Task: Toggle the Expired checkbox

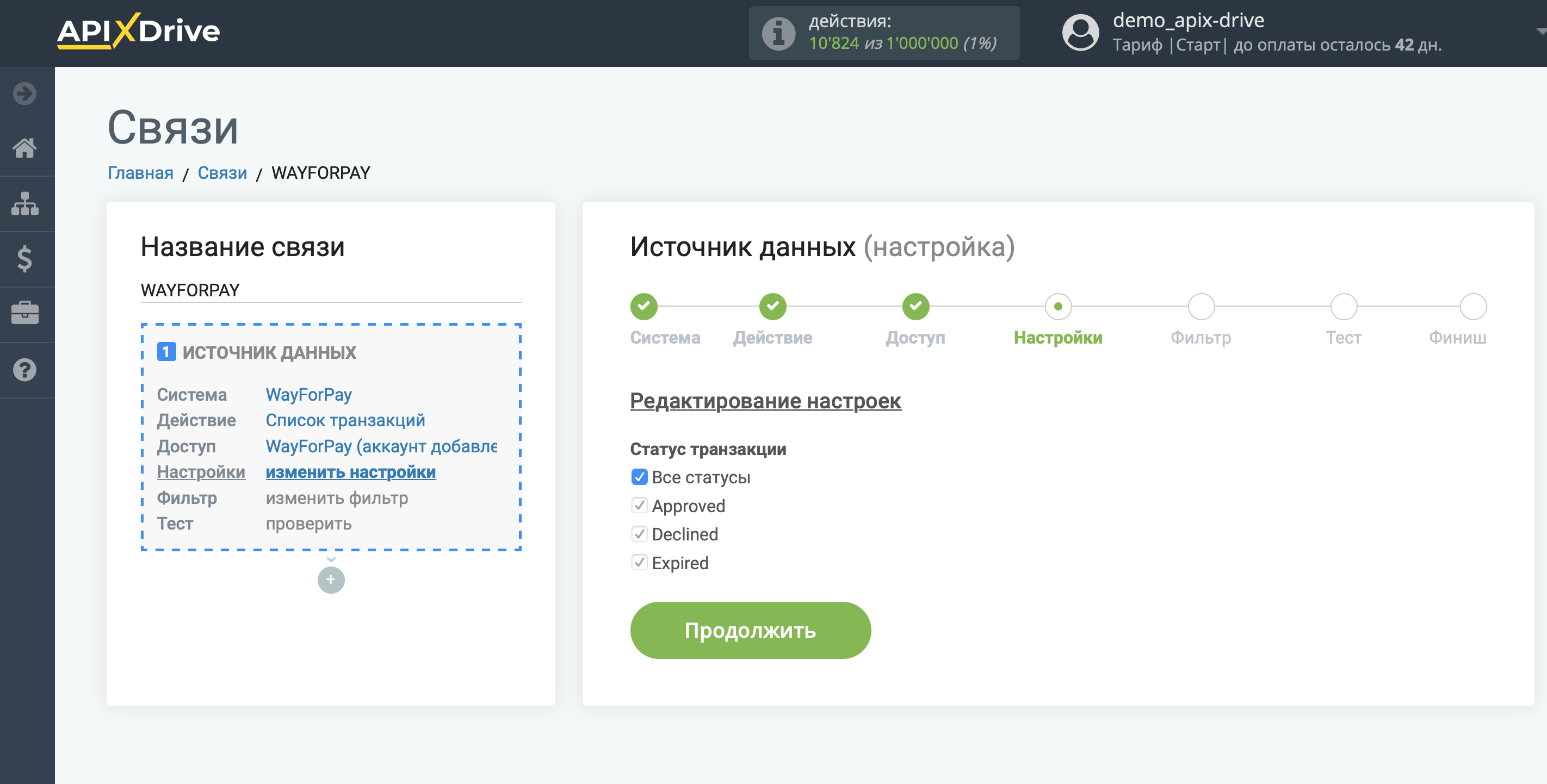Action: click(x=639, y=563)
